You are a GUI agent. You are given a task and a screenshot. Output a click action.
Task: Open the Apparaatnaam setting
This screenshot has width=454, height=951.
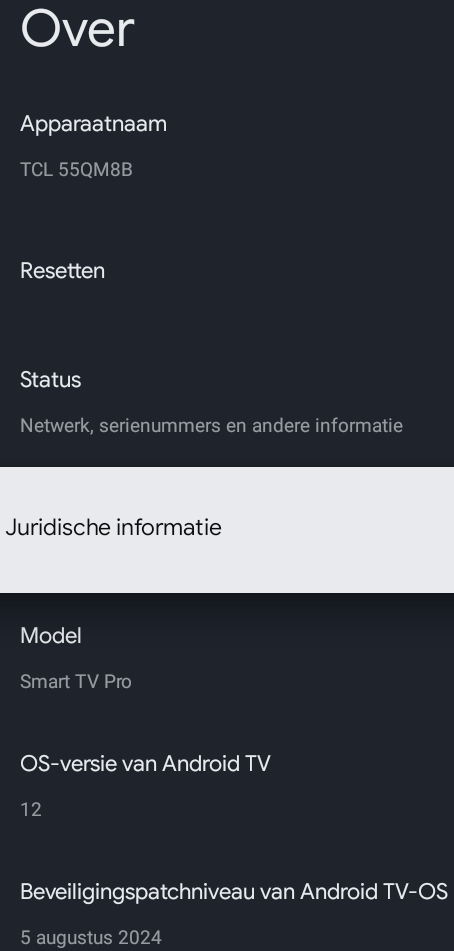coord(227,146)
